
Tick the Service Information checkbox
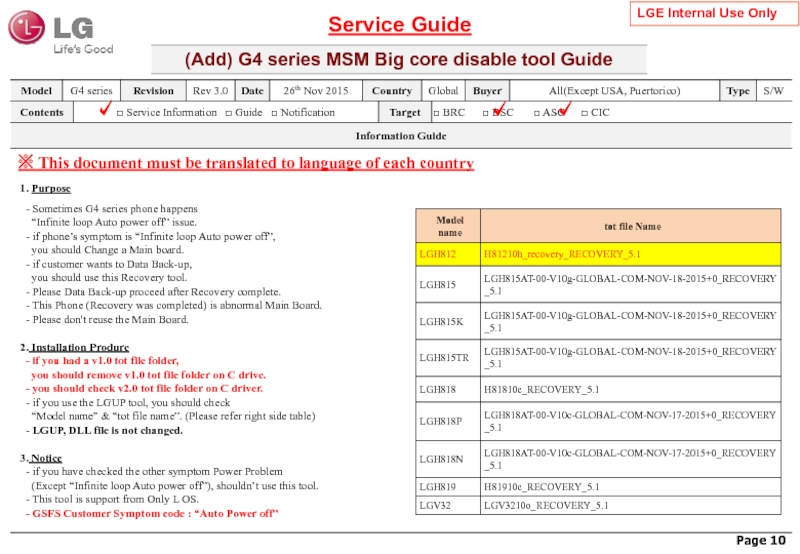120,113
